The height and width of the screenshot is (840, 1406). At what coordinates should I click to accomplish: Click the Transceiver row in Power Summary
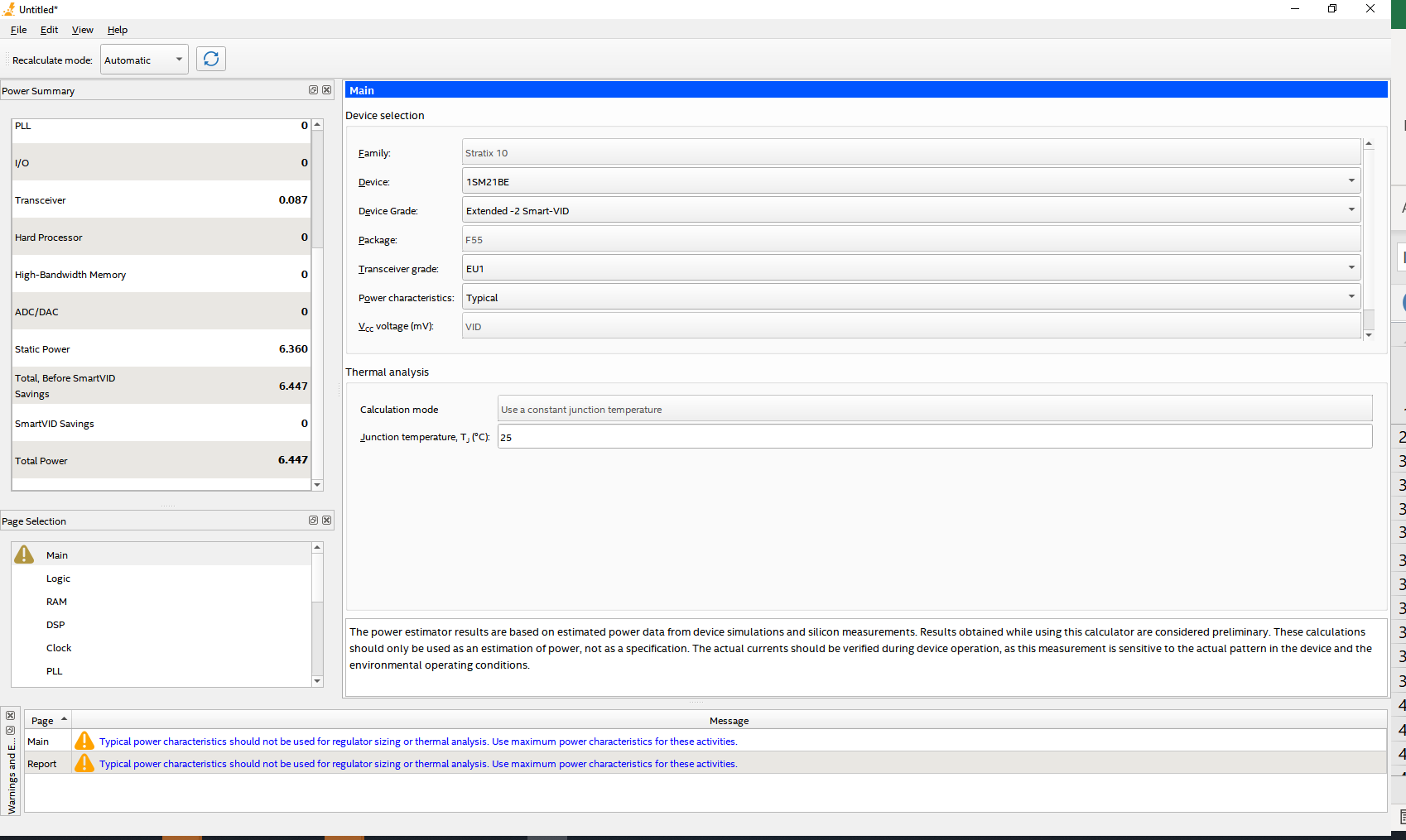[x=161, y=199]
